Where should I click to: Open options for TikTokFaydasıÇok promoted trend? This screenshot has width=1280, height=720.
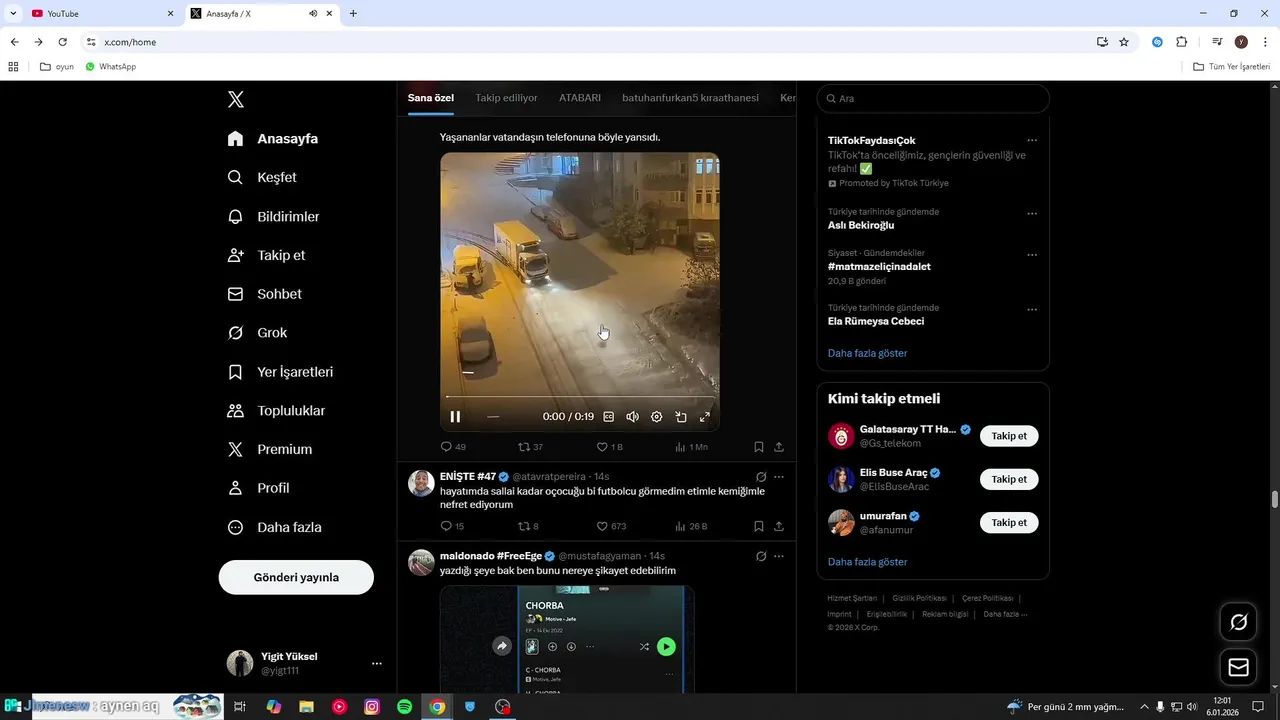pos(1032,141)
